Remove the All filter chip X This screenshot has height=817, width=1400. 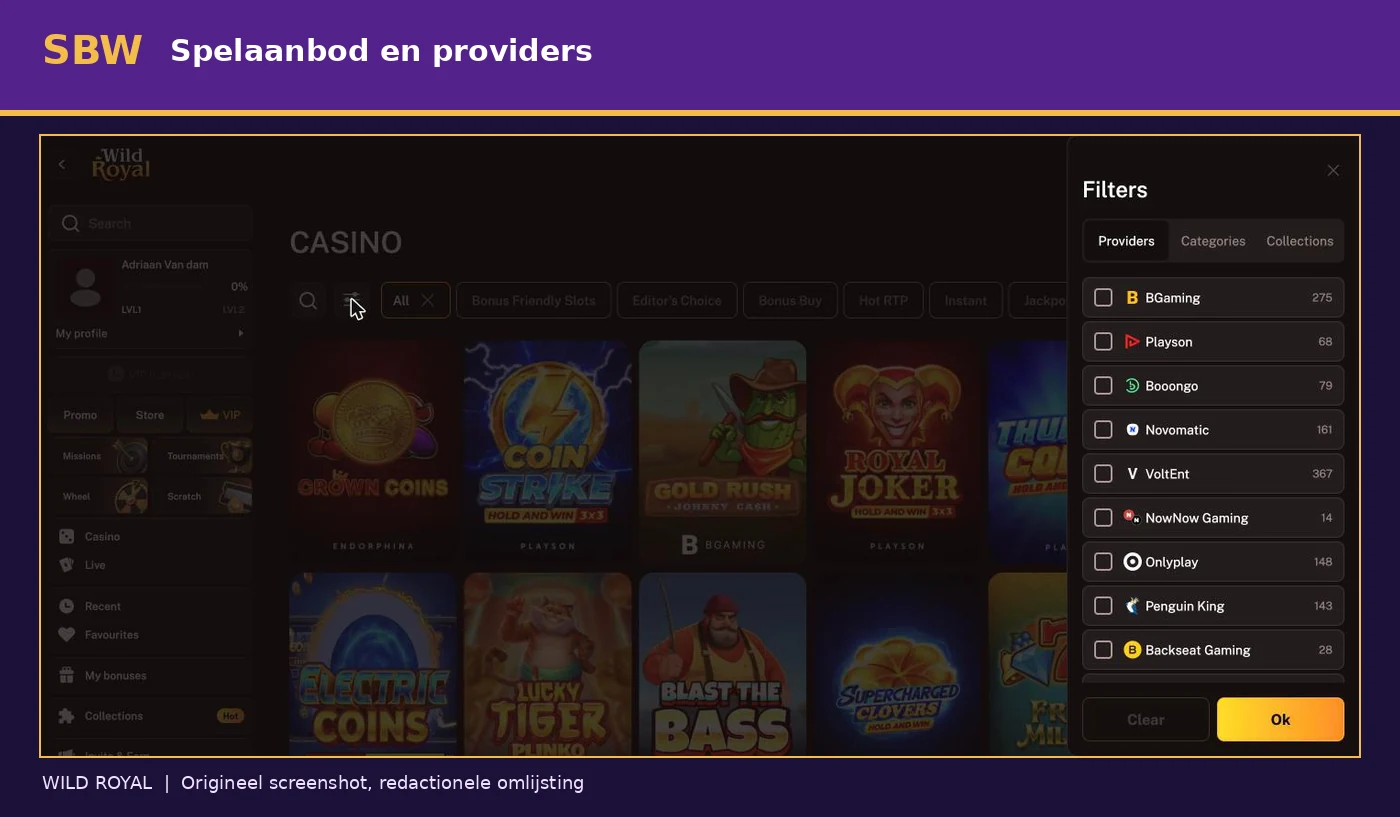point(427,300)
